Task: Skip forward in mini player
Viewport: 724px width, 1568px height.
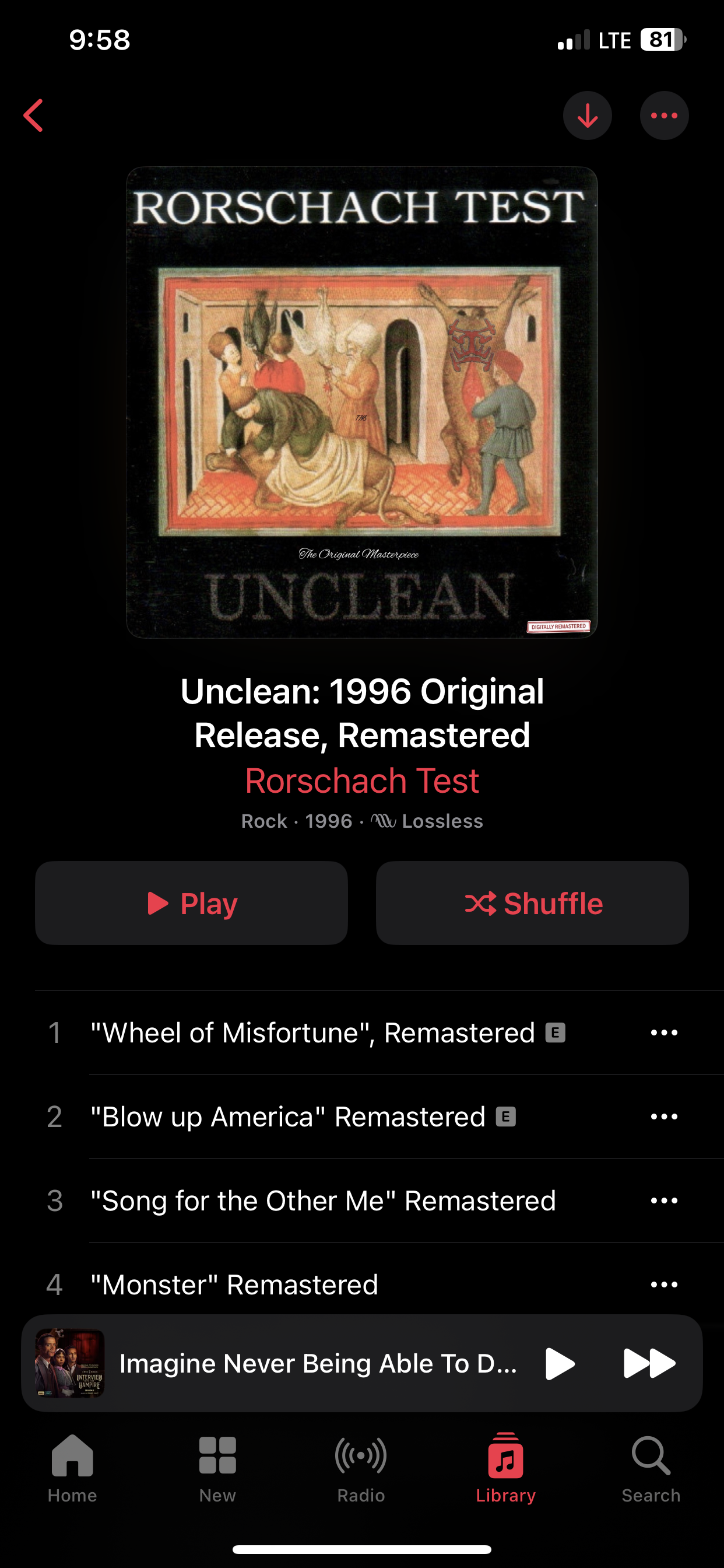Action: pyautogui.click(x=649, y=1363)
